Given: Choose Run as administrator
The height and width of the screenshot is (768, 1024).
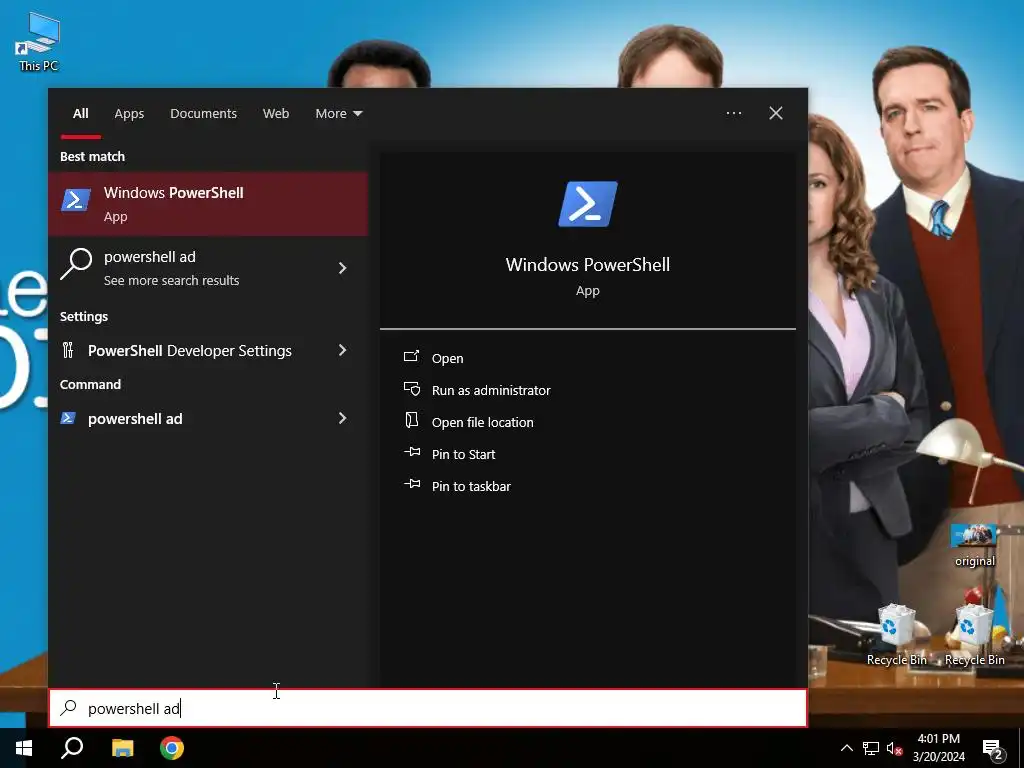Looking at the screenshot, I should 491,391.
